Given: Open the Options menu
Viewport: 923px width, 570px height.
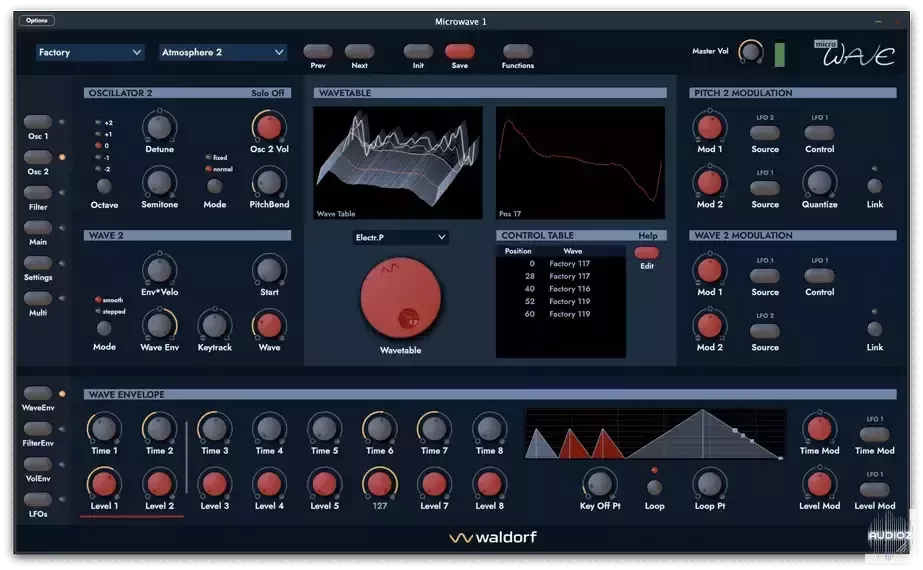Looking at the screenshot, I should click(x=36, y=21).
